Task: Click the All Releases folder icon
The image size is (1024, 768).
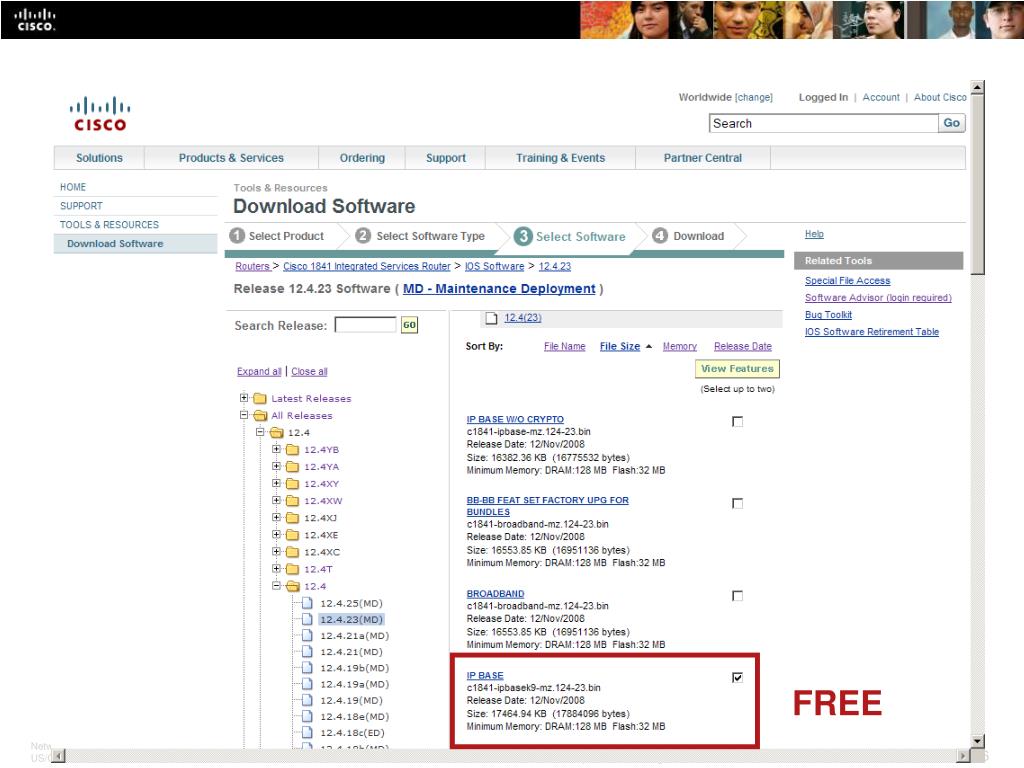Action: [x=260, y=415]
